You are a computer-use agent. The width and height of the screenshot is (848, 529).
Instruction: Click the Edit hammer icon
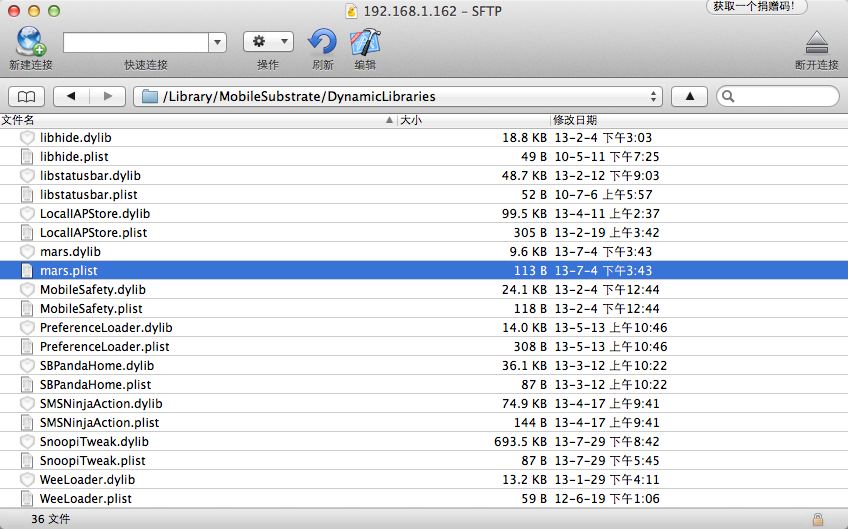(x=365, y=42)
